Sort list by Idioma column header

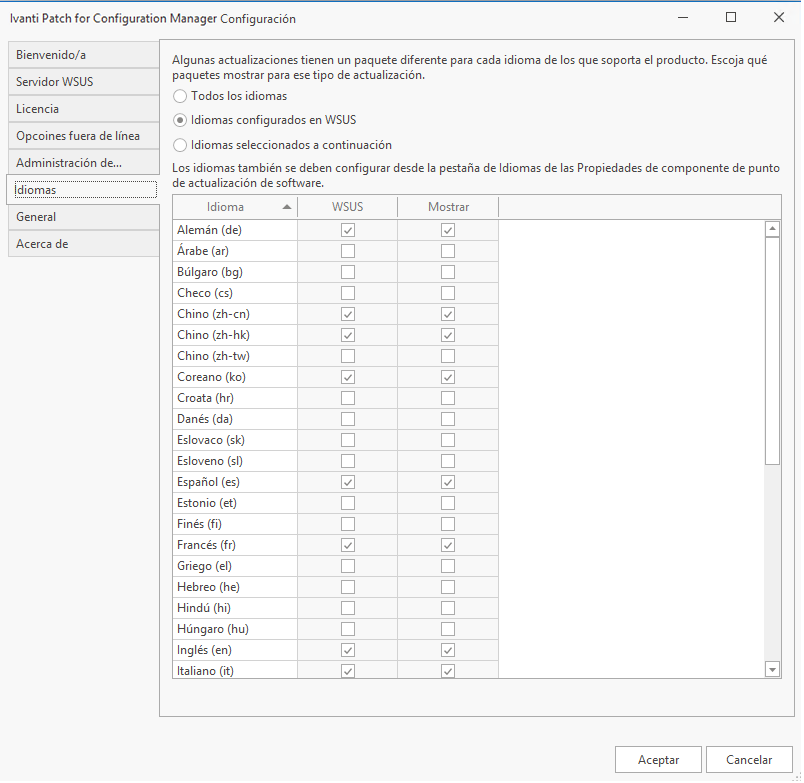[235, 207]
